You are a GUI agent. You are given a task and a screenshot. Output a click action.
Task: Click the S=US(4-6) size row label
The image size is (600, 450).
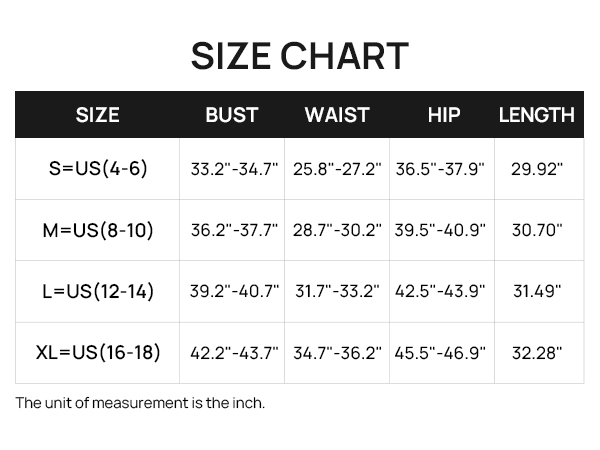tap(98, 168)
